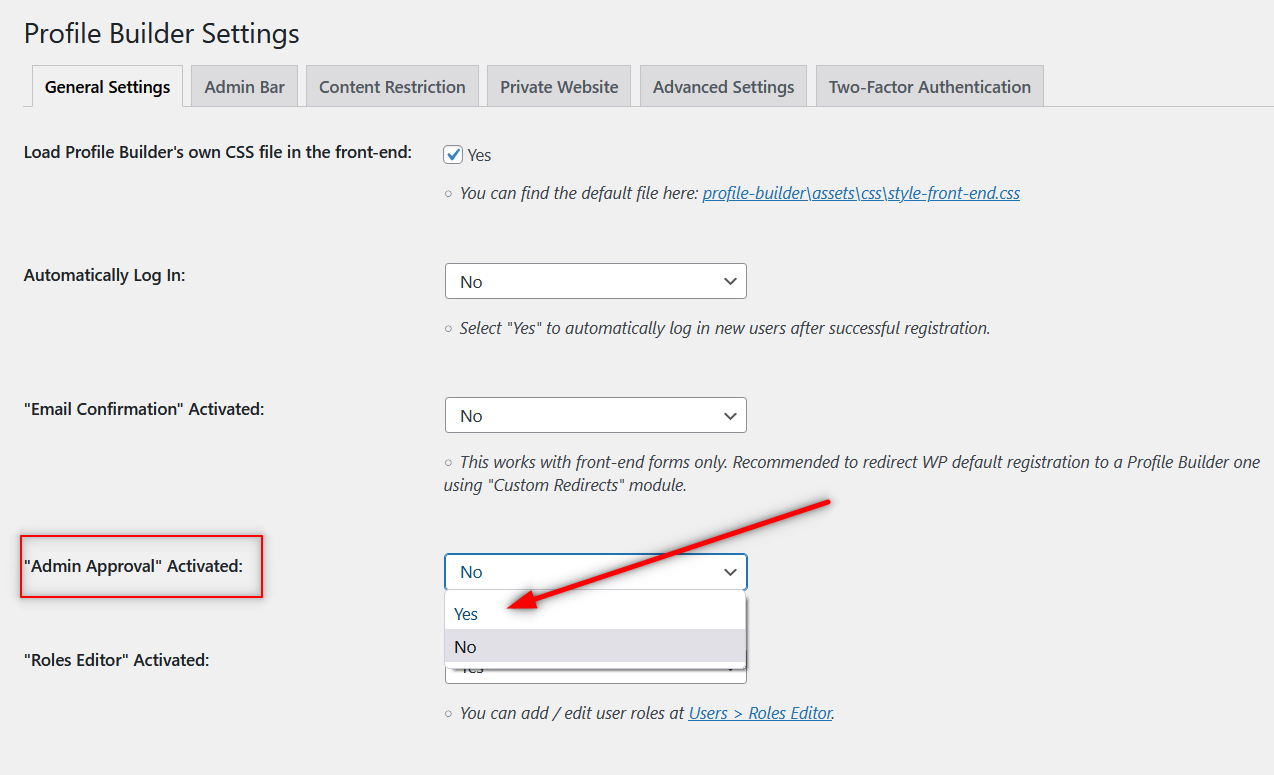
Task: Switch to the General Settings tab
Action: [107, 87]
